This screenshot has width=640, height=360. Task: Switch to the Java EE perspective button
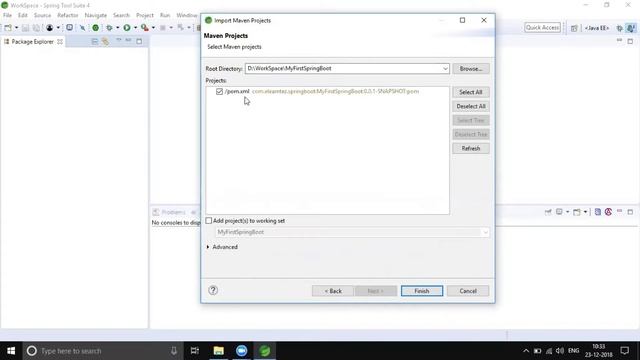(x=597, y=28)
